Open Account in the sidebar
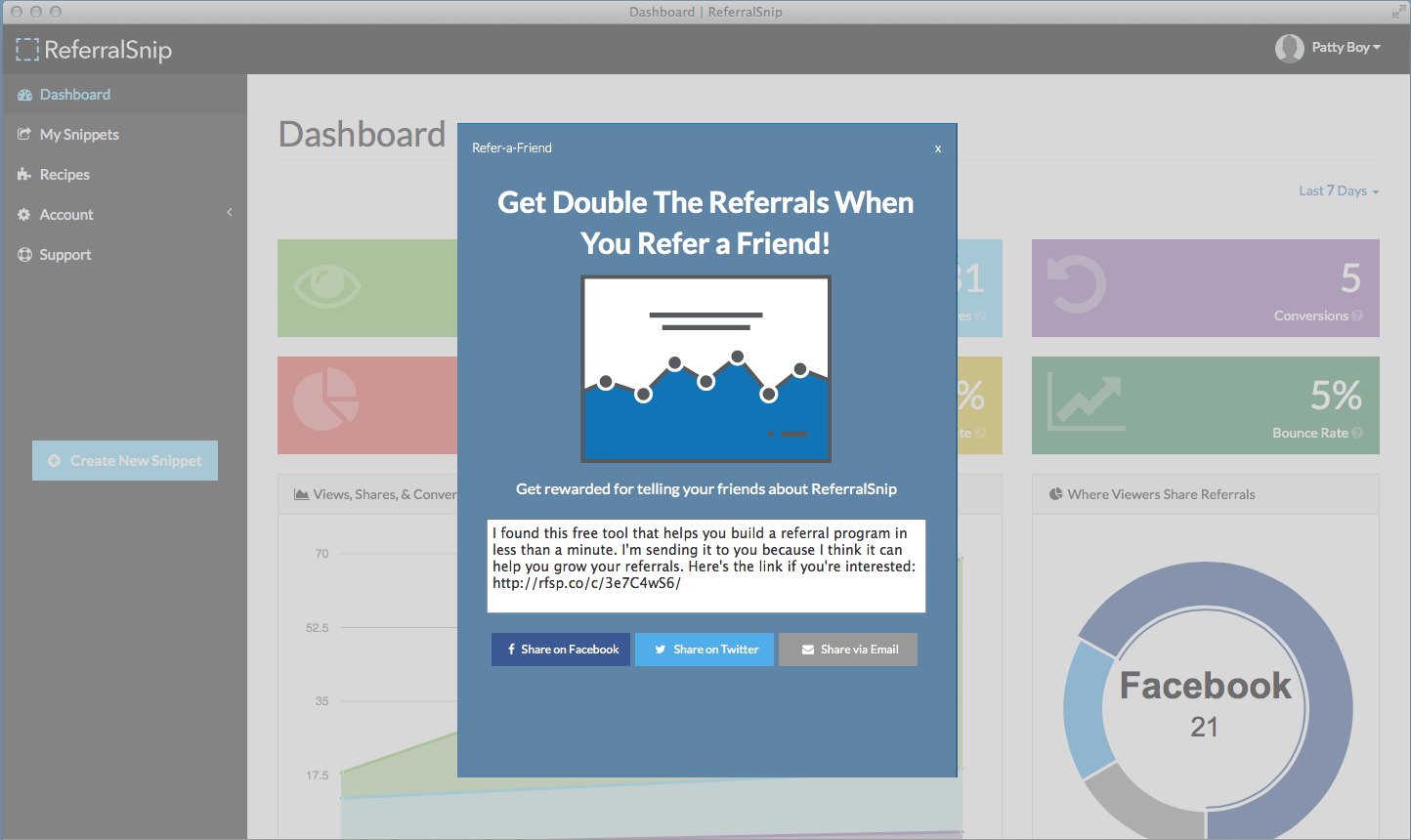 click(123, 215)
